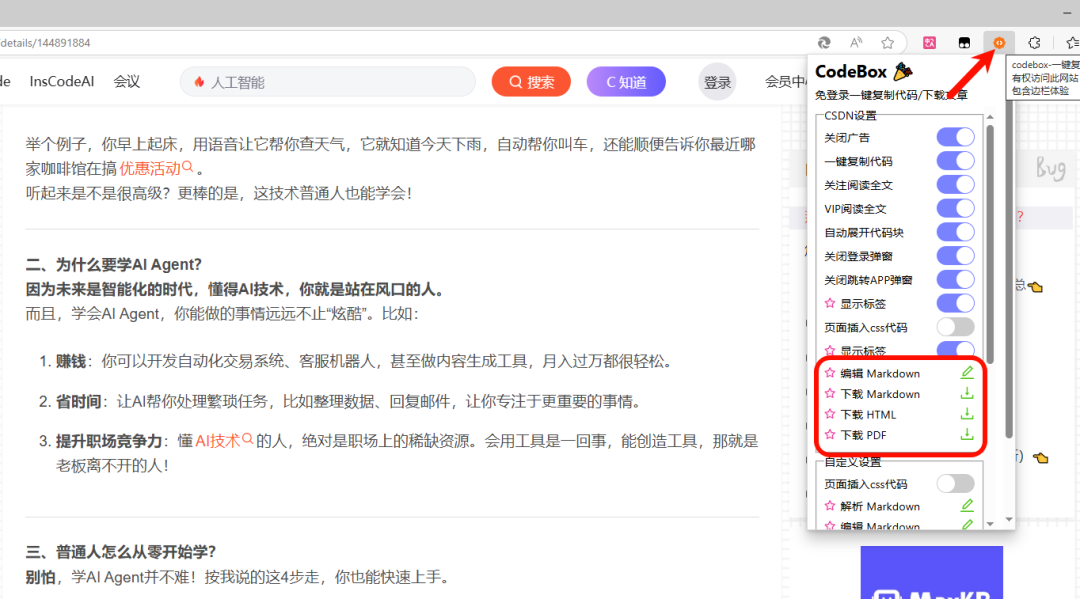Click the orange 搜索 search button
The width and height of the screenshot is (1080, 599).
[531, 81]
